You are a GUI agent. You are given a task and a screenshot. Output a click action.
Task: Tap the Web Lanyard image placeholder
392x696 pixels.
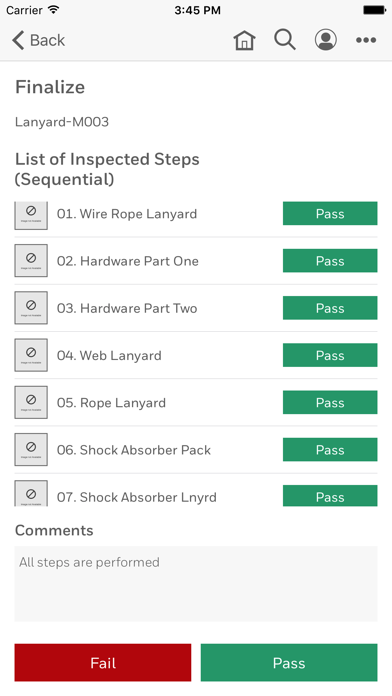[31, 355]
